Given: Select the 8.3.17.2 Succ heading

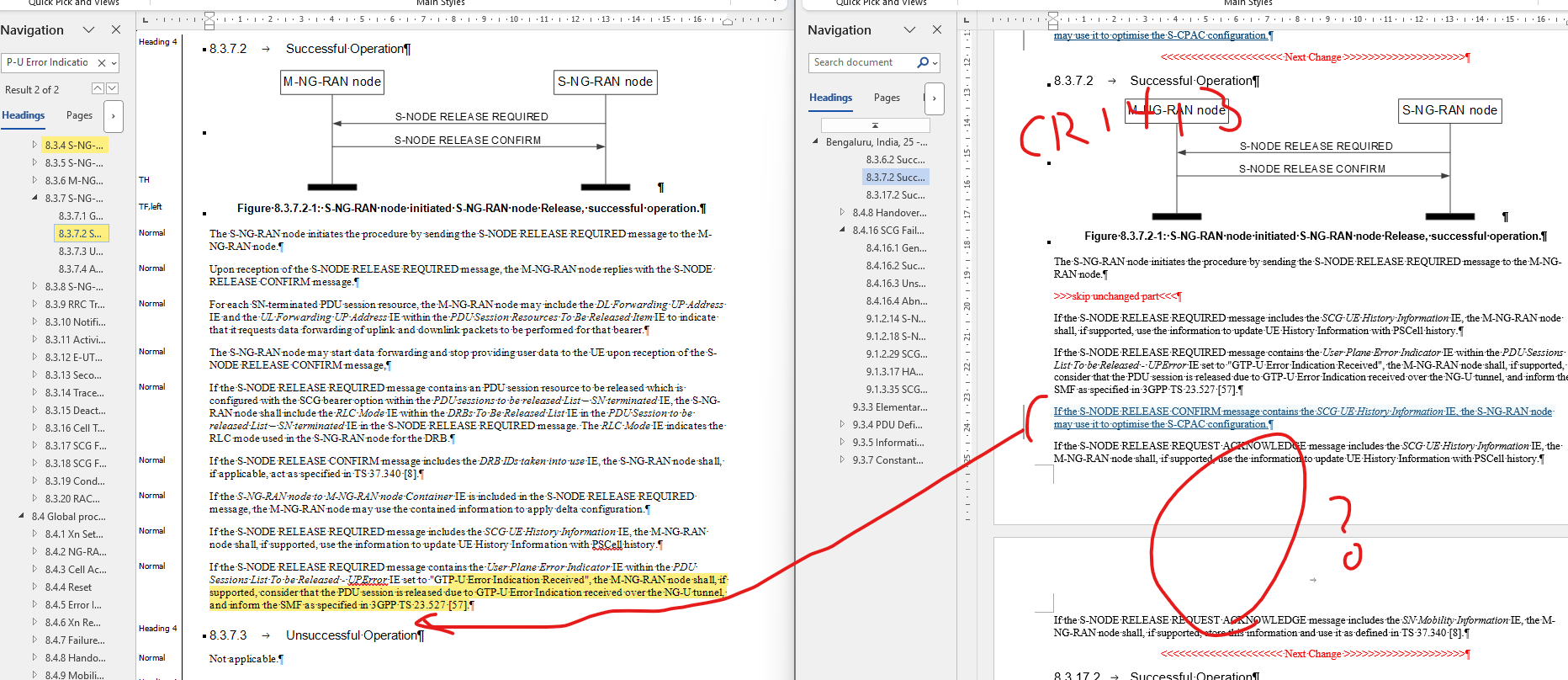Looking at the screenshot, I should pyautogui.click(x=895, y=194).
